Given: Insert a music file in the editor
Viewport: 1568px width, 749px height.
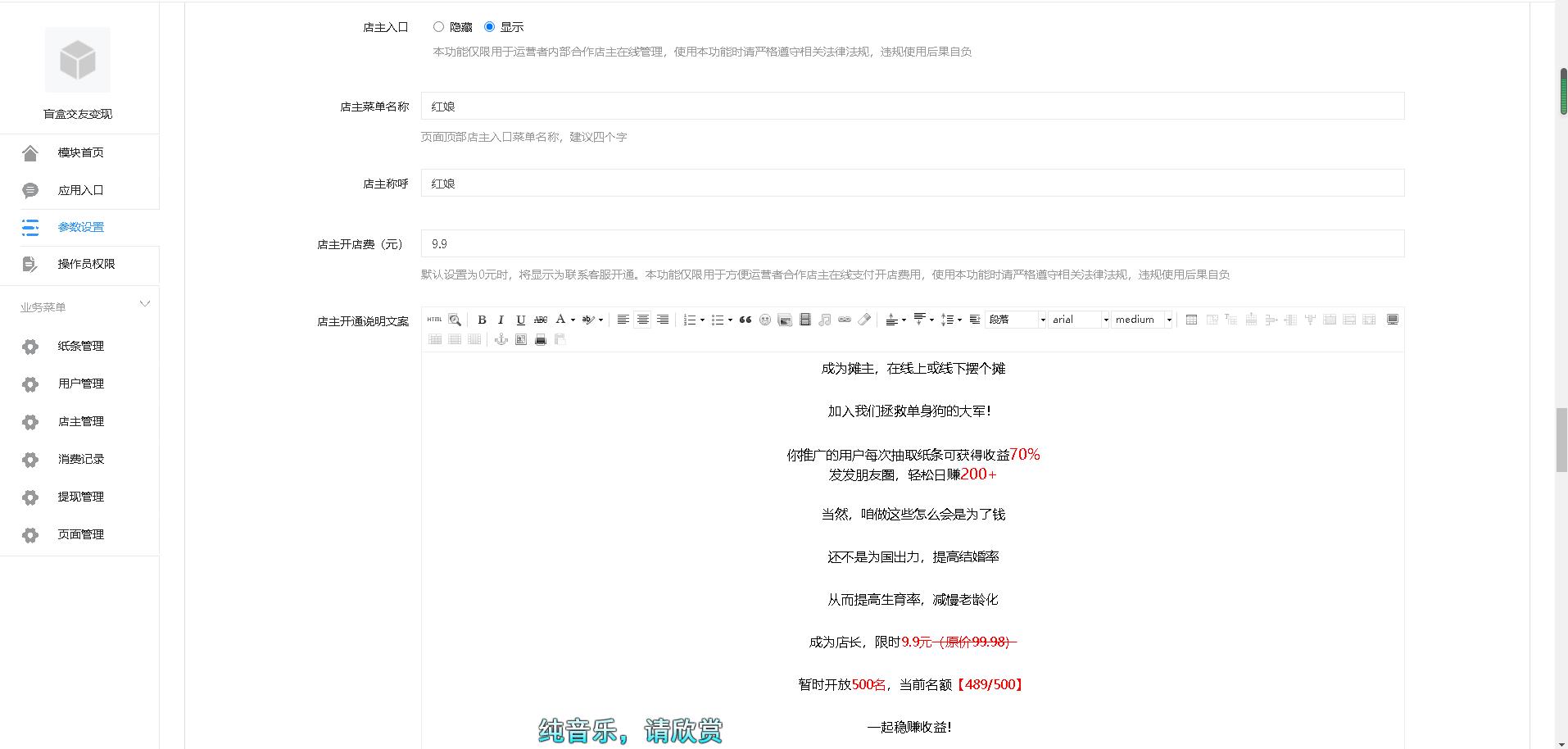Looking at the screenshot, I should coord(825,320).
